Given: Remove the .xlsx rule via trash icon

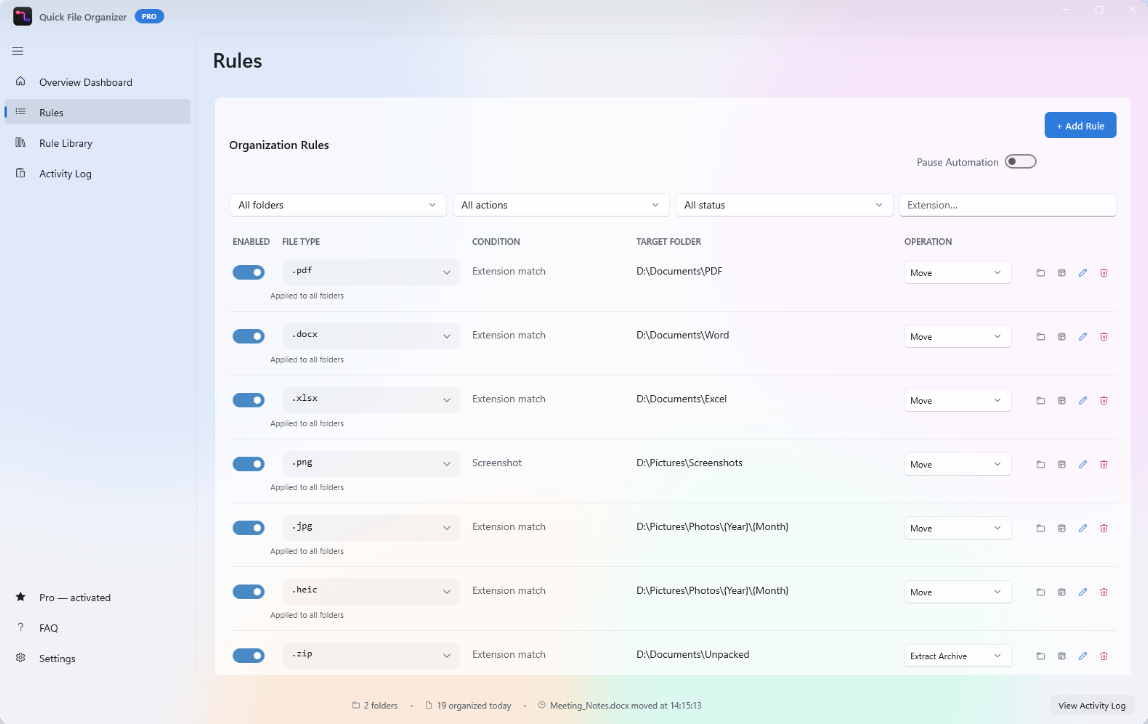Looking at the screenshot, I should tap(1104, 400).
